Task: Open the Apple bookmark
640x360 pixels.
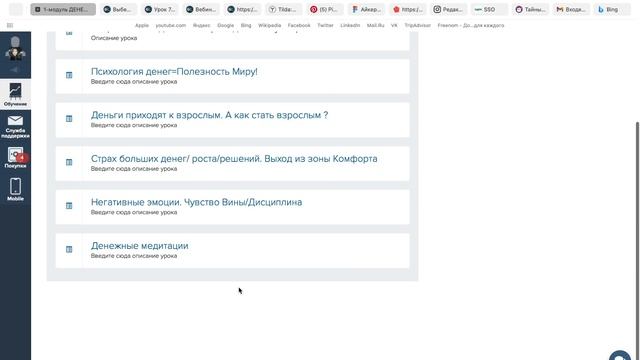Action: click(x=142, y=25)
